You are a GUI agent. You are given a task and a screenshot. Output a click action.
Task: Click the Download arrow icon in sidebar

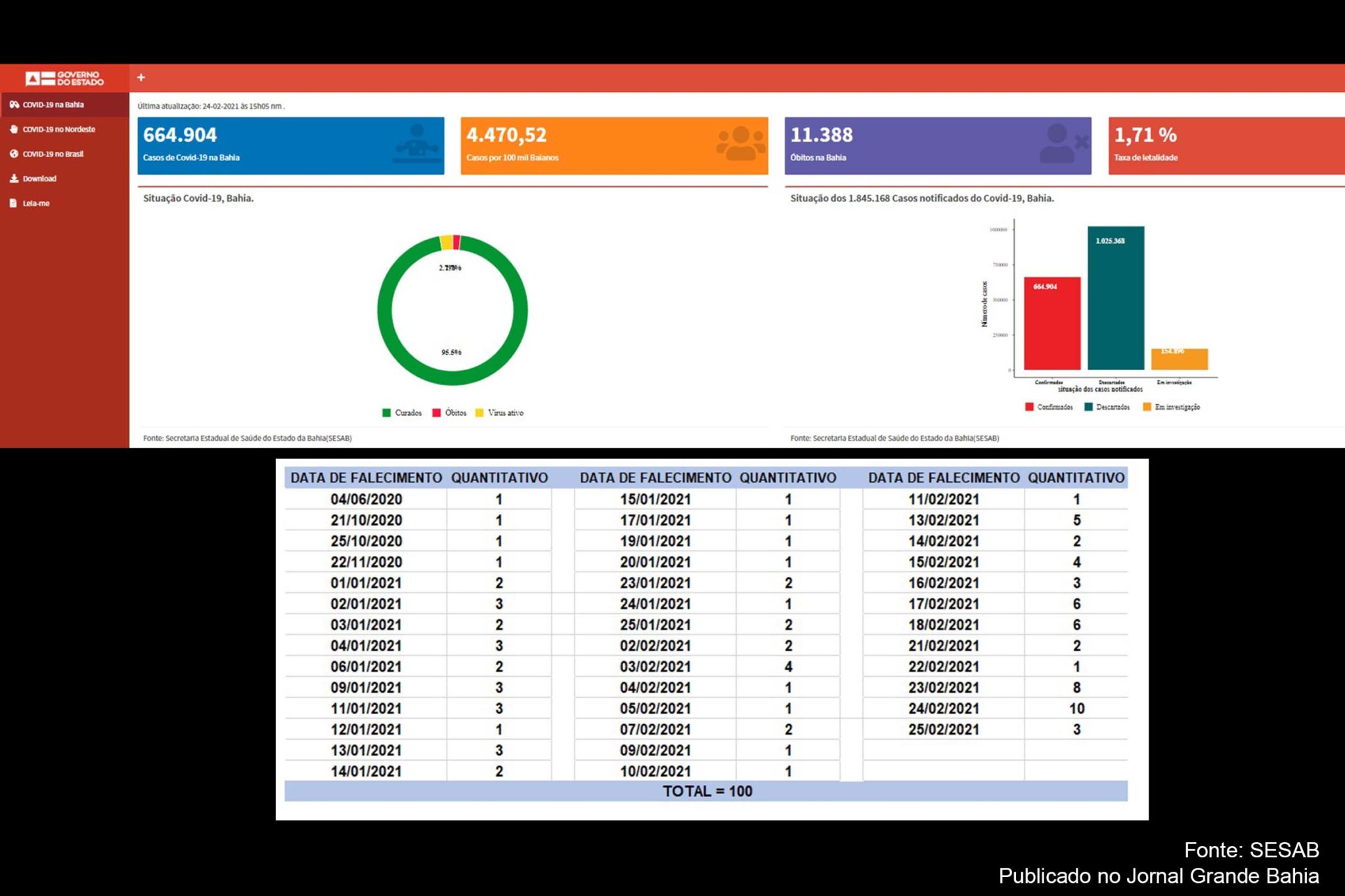click(x=14, y=179)
